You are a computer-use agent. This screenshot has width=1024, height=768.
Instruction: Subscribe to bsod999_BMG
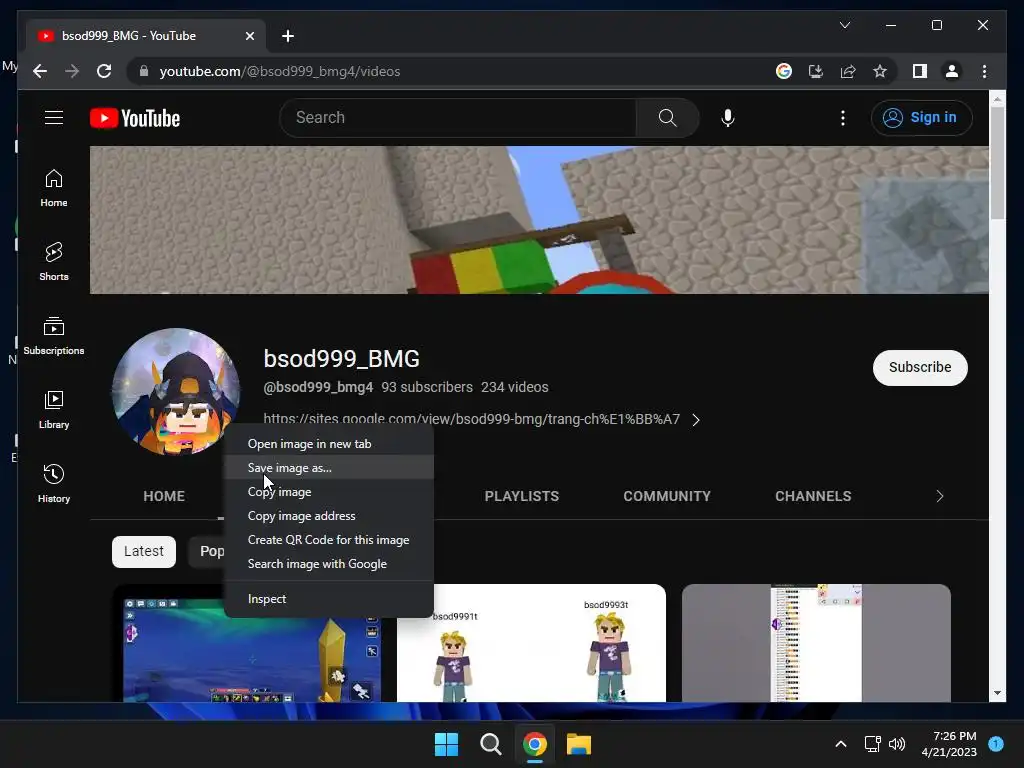point(920,368)
